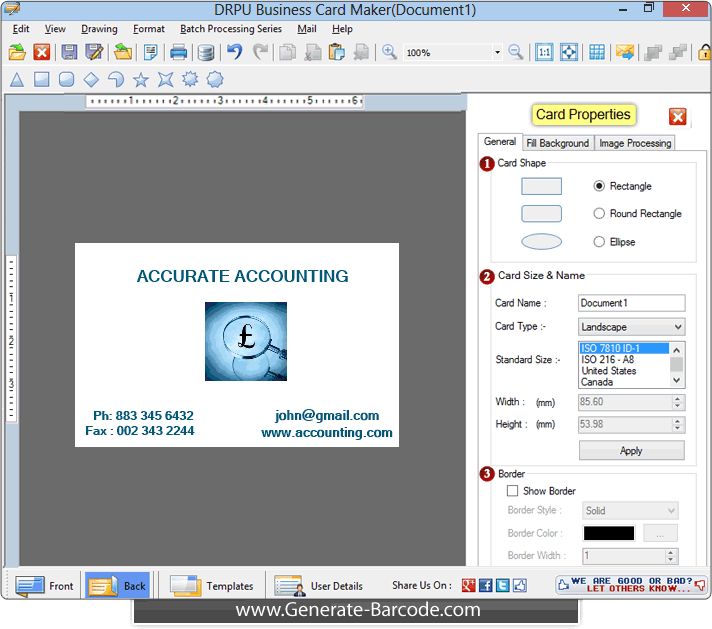This screenshot has width=712, height=629.
Task: Switch to the General tab
Action: pos(499,142)
